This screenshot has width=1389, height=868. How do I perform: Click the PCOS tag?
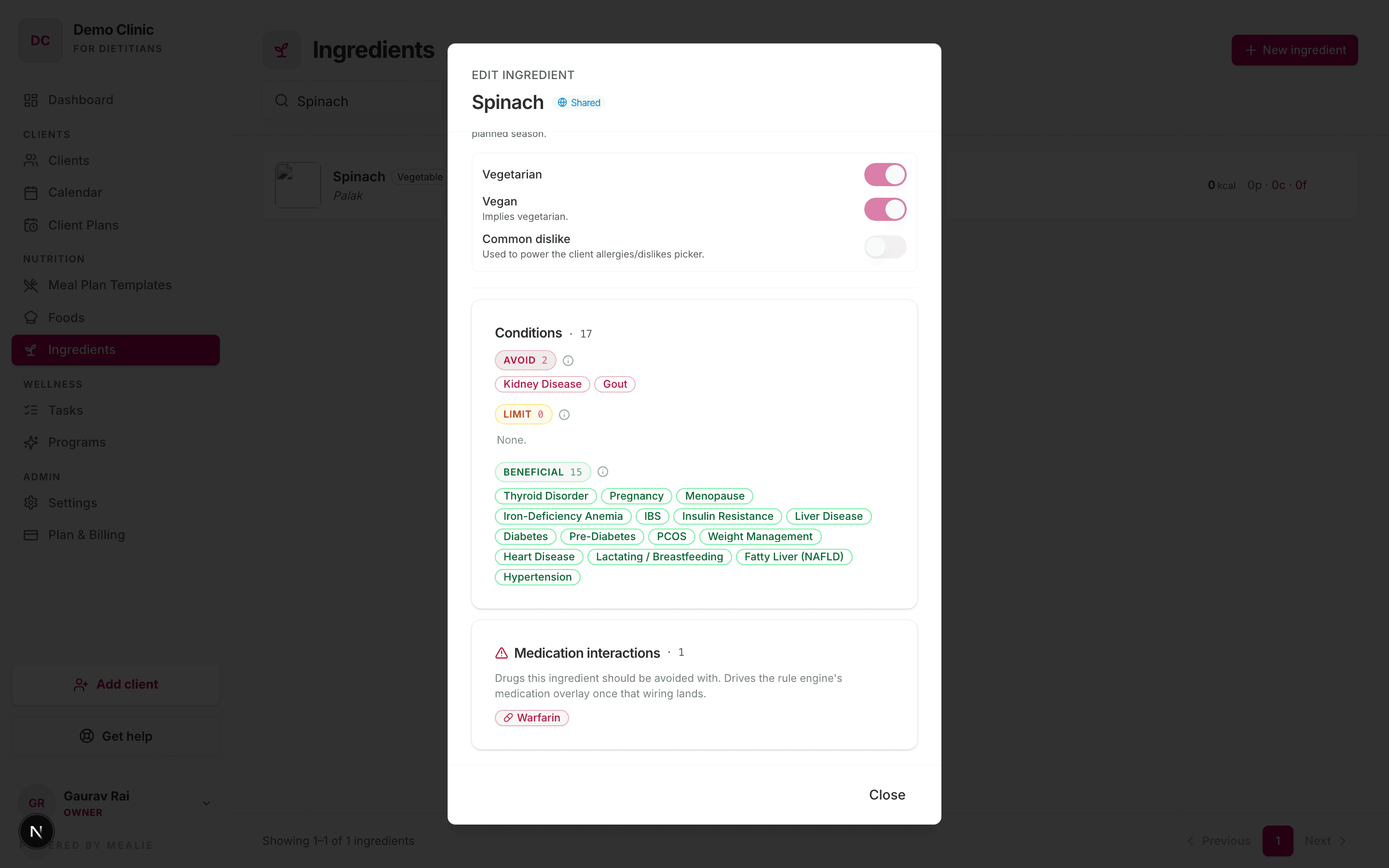pyautogui.click(x=671, y=536)
